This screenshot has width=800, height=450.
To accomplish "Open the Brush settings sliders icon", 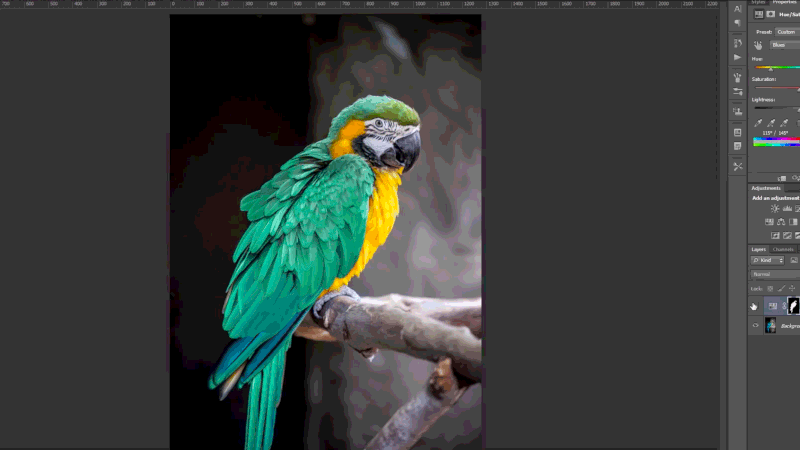I will point(738,92).
